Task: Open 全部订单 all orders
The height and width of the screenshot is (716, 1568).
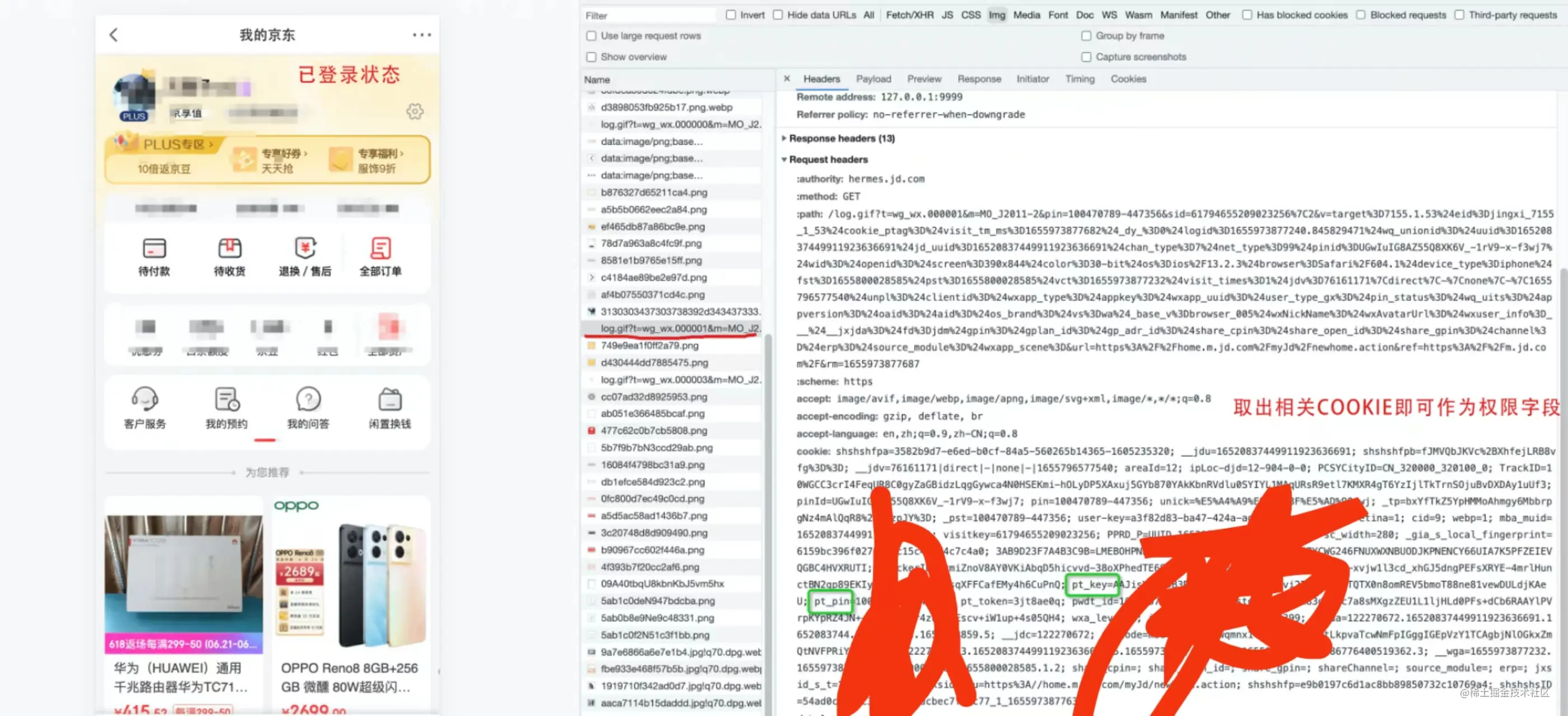Action: [381, 257]
